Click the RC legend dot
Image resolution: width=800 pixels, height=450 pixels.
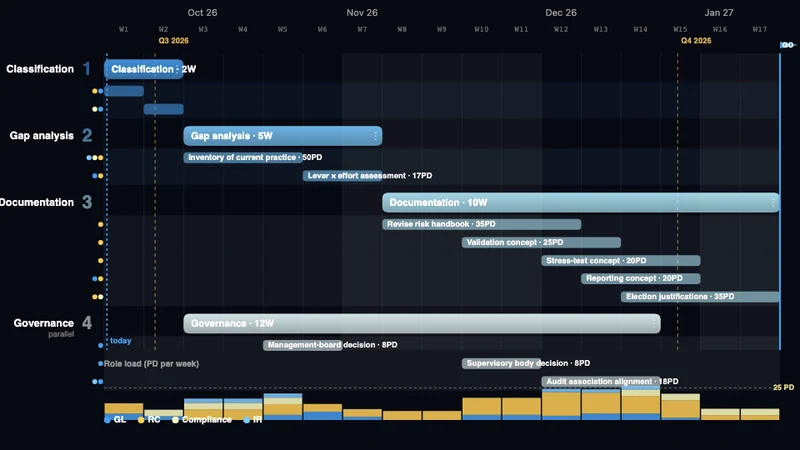pos(141,420)
